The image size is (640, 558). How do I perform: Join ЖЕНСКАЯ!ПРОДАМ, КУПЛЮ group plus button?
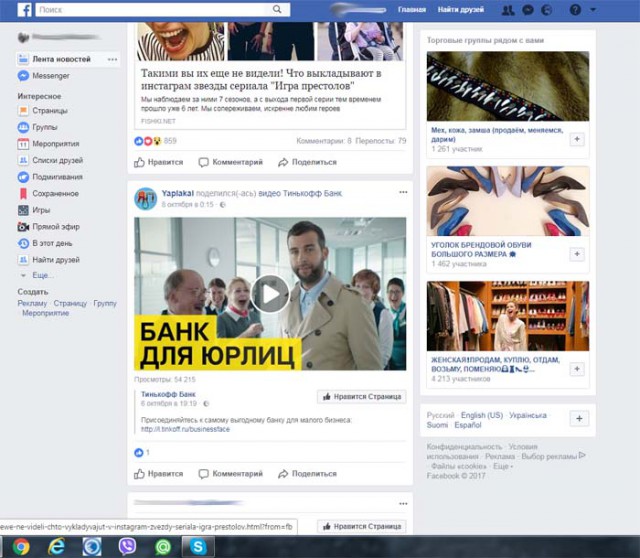tap(577, 369)
